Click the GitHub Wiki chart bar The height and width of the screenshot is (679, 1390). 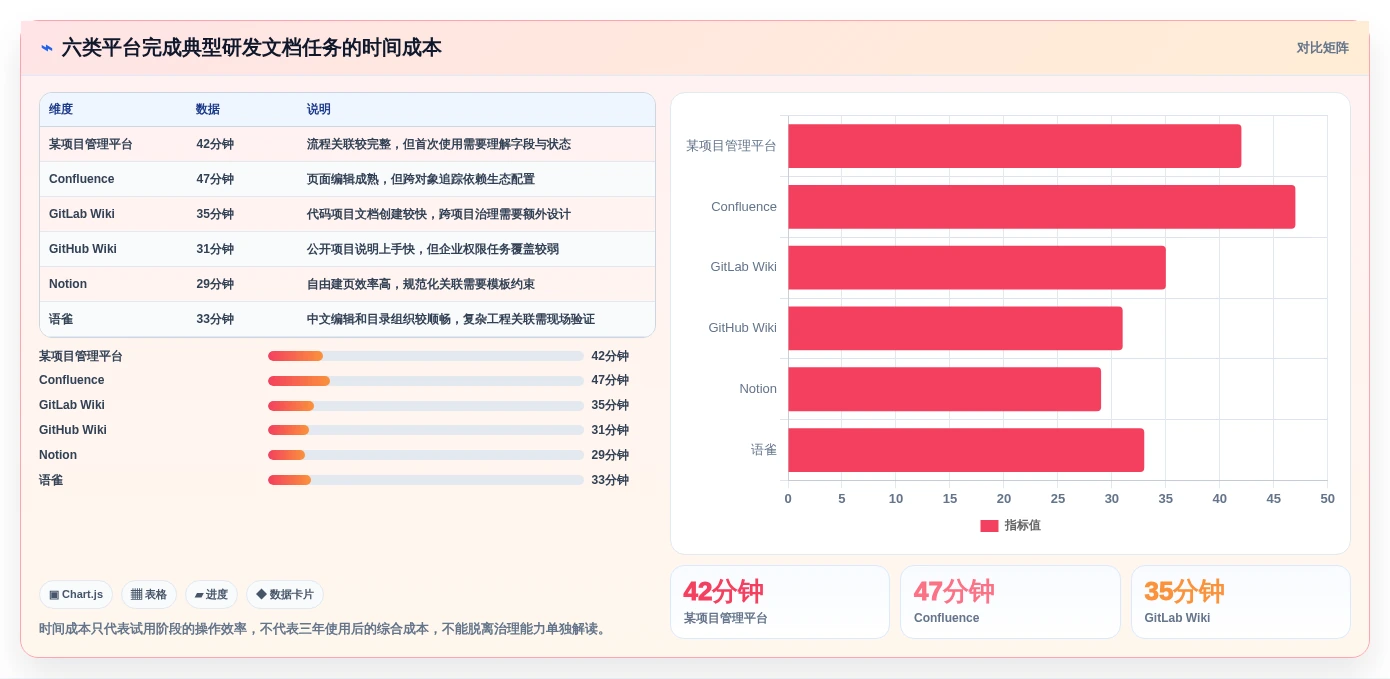point(955,328)
